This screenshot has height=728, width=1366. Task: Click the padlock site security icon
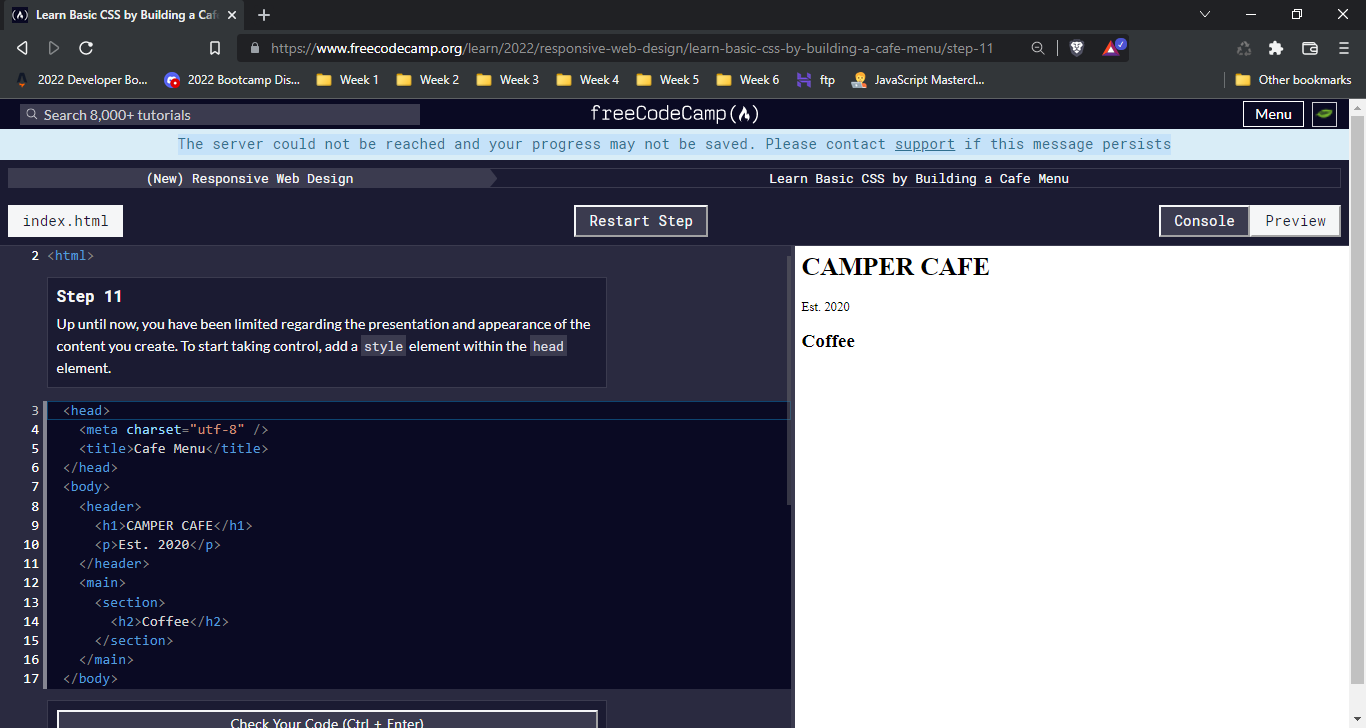(x=256, y=47)
